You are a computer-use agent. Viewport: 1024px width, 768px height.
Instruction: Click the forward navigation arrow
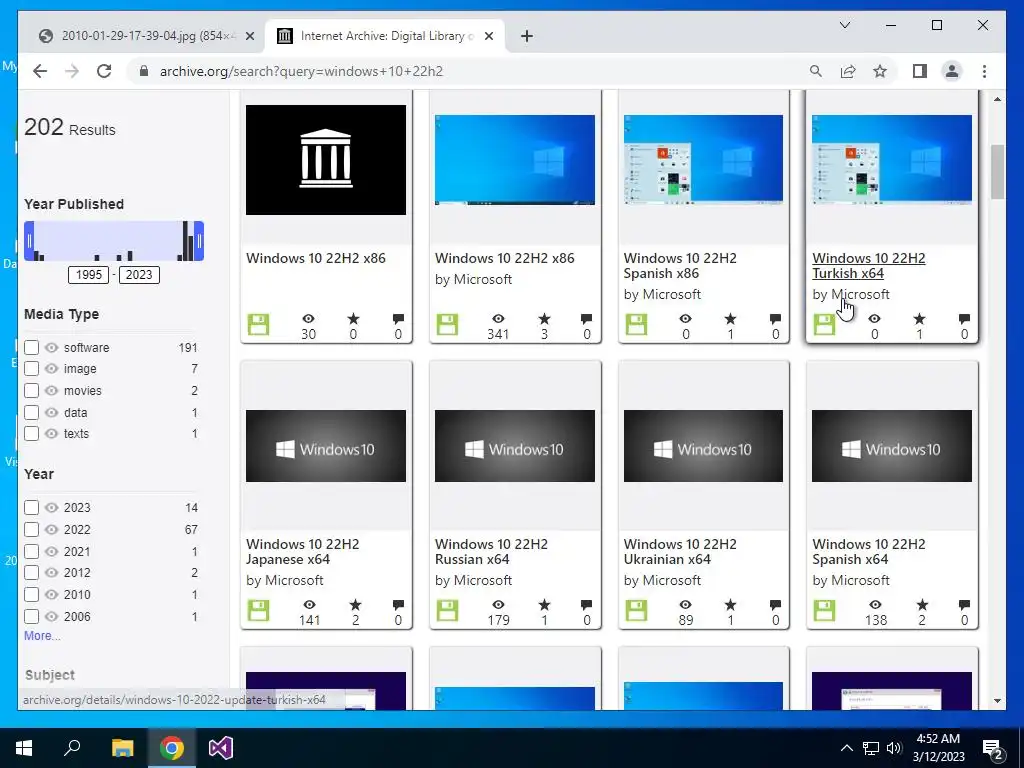tap(72, 71)
